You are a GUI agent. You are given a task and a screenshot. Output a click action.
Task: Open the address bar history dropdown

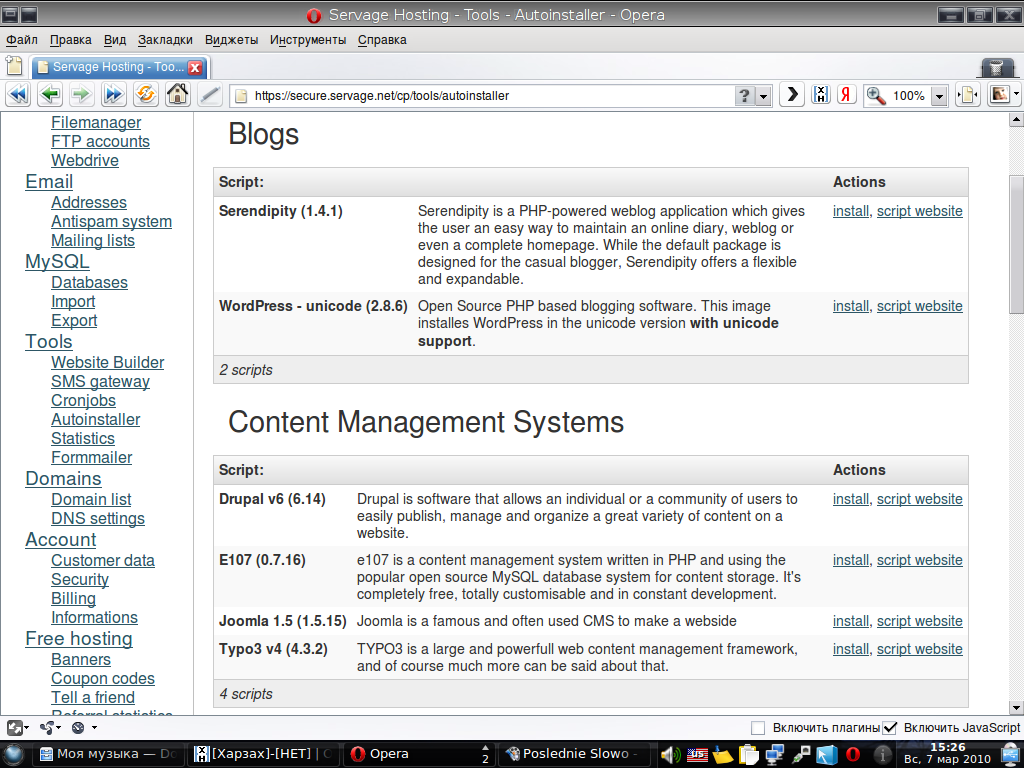[763, 96]
